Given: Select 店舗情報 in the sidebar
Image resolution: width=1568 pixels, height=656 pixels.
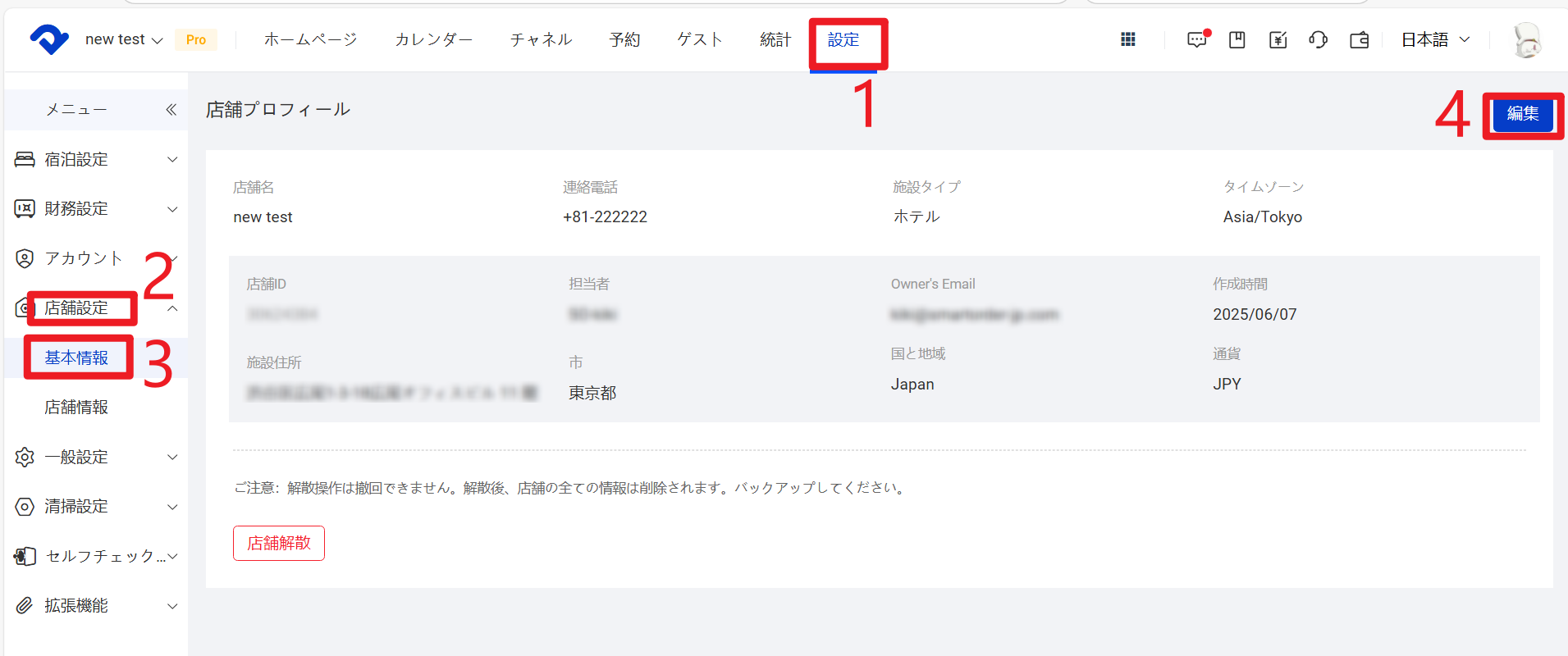Looking at the screenshot, I should coord(76,408).
